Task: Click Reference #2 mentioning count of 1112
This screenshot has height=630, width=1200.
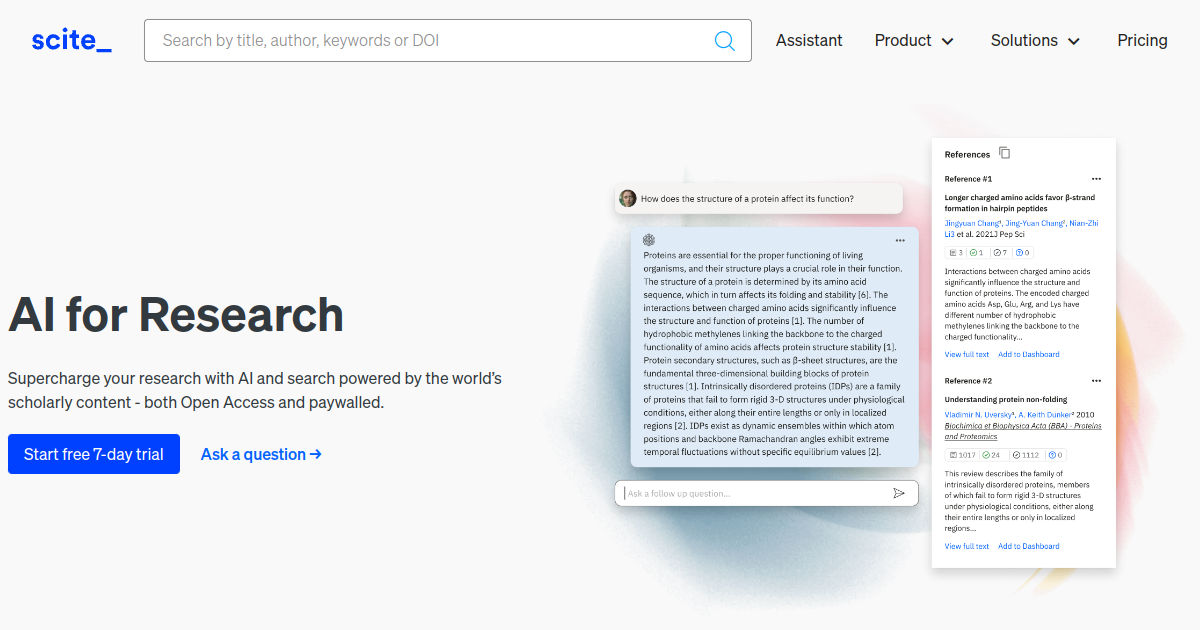Action: point(1026,455)
